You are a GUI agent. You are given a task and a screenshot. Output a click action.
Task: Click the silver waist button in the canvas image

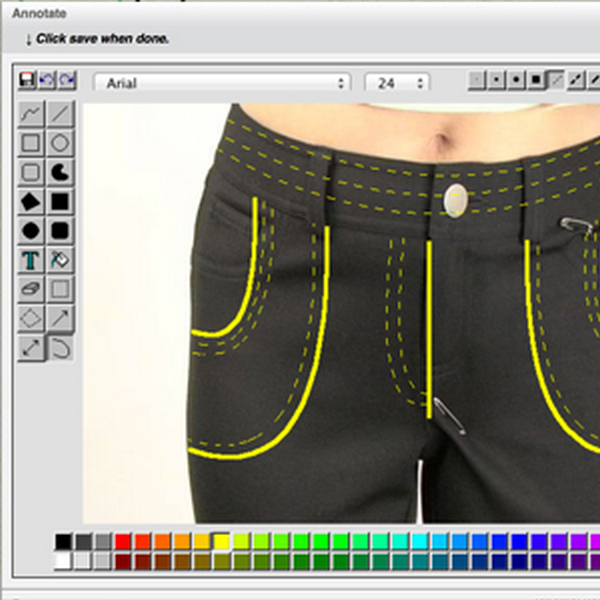point(455,201)
